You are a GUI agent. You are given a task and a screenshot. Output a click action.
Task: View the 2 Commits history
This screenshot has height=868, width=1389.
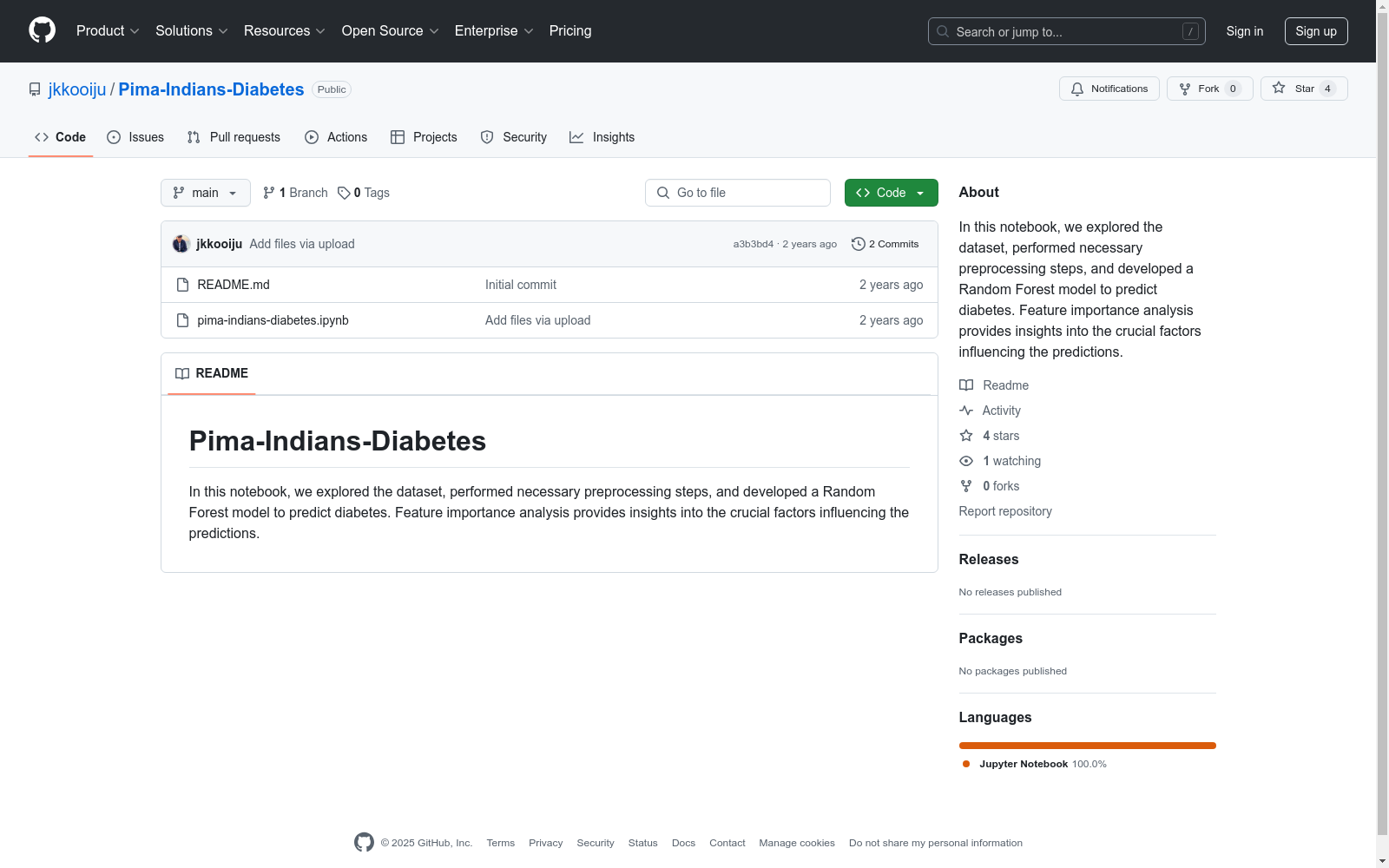tap(885, 244)
